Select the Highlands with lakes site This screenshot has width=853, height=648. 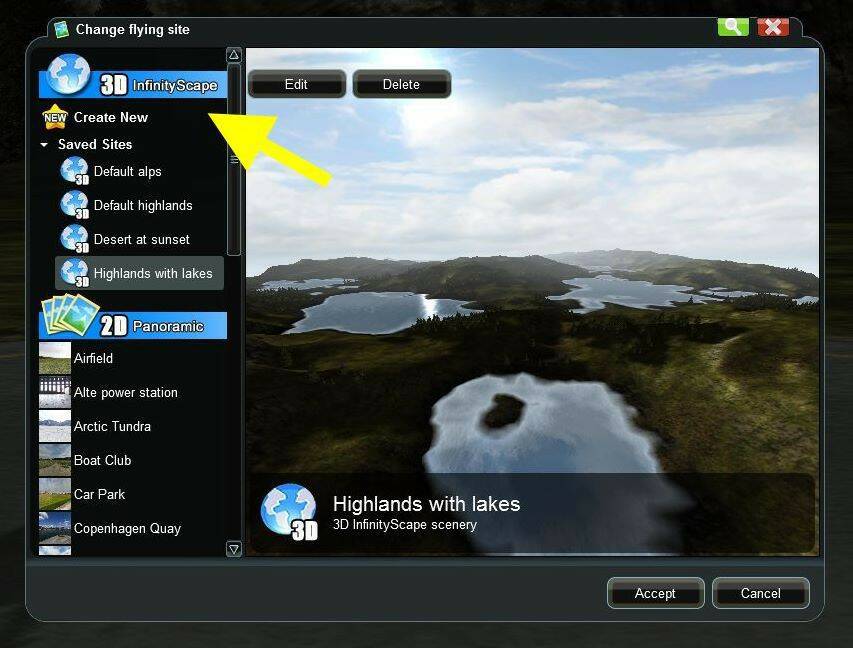click(152, 273)
